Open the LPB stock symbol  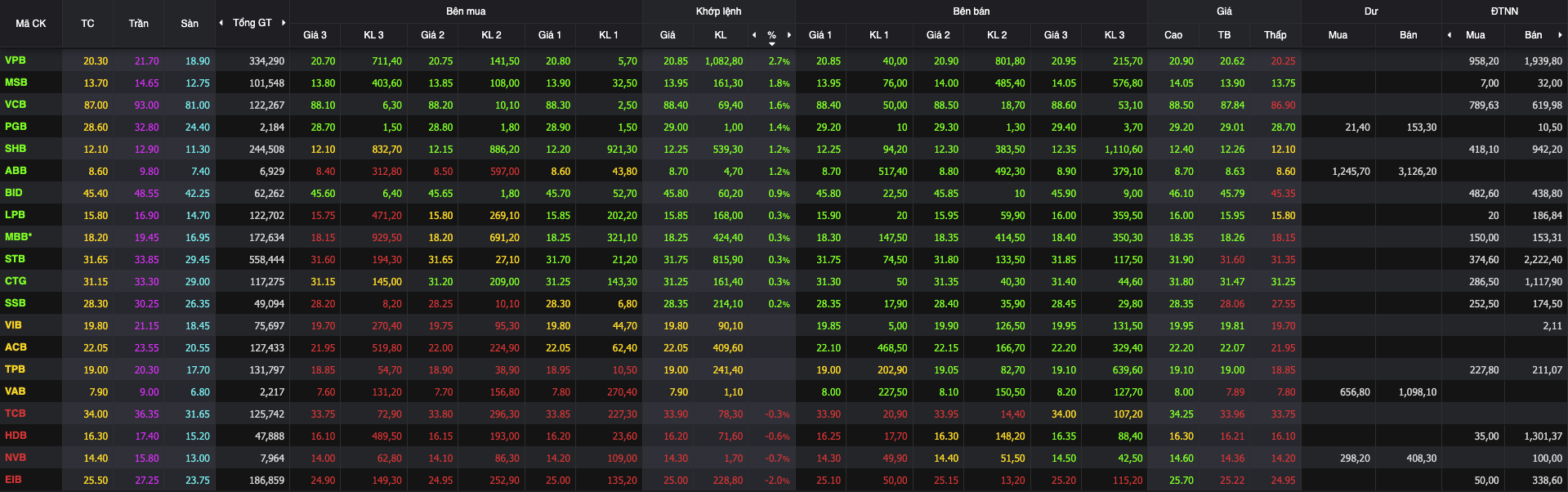[15, 215]
